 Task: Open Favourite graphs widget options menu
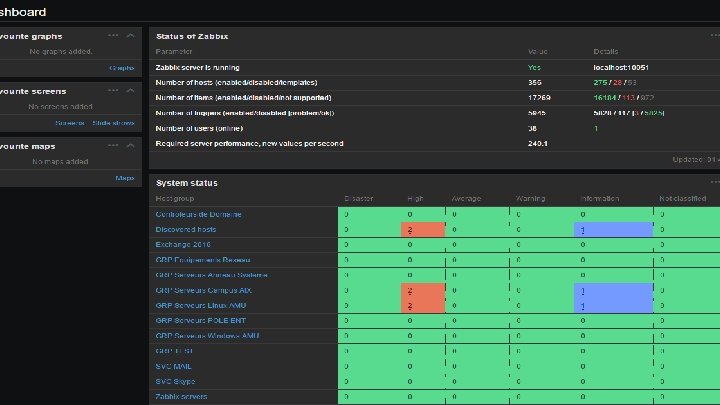(113, 35)
